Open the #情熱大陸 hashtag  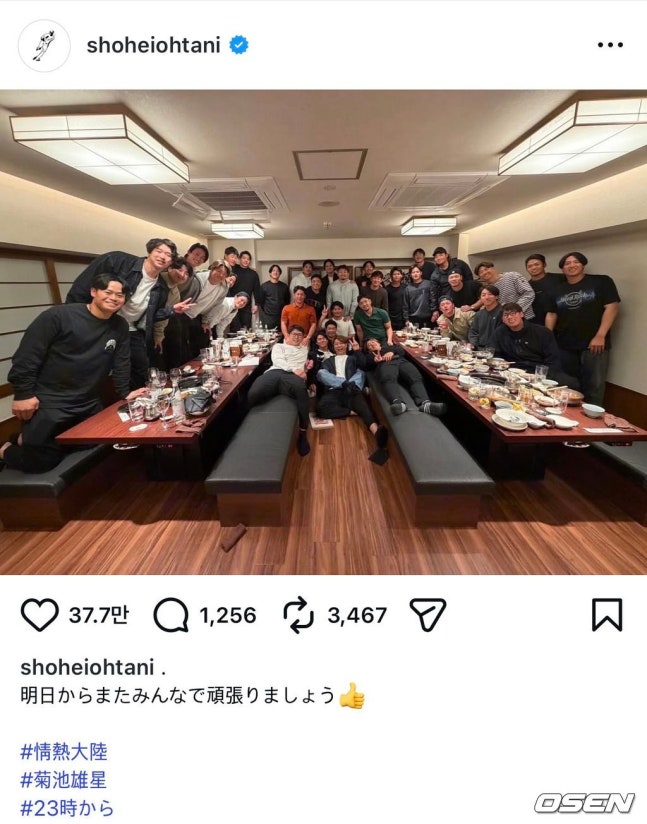[x=64, y=751]
